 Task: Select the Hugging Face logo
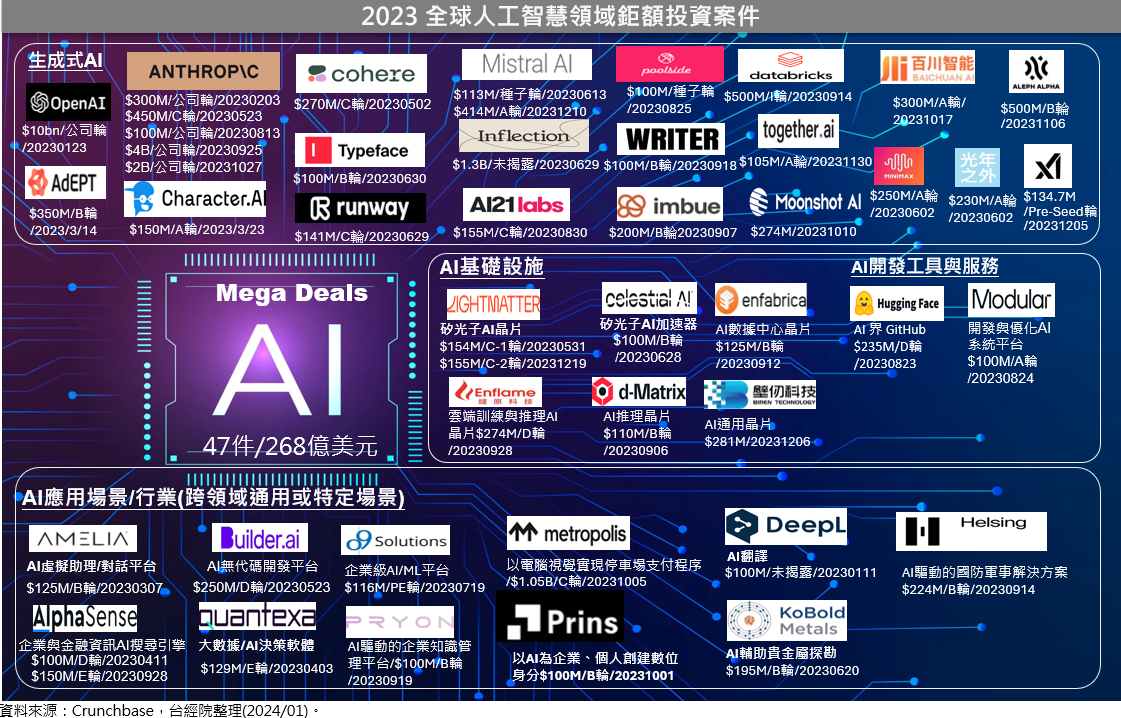(897, 303)
